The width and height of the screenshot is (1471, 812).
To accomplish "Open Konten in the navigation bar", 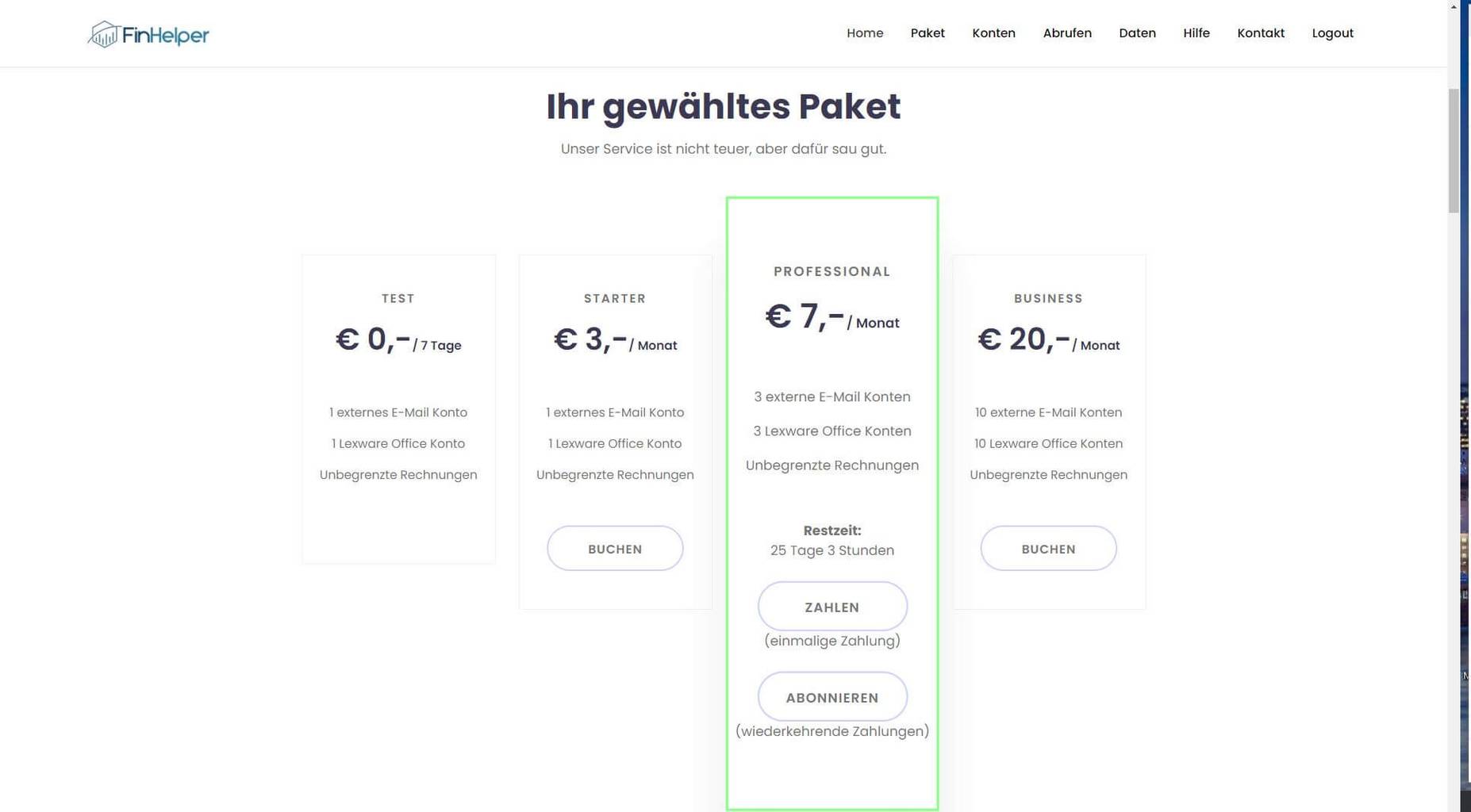I will (993, 33).
